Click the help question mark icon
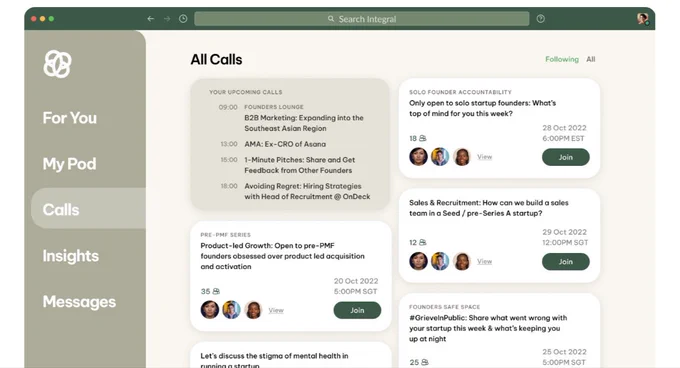This screenshot has width=680, height=368. pos(540,19)
